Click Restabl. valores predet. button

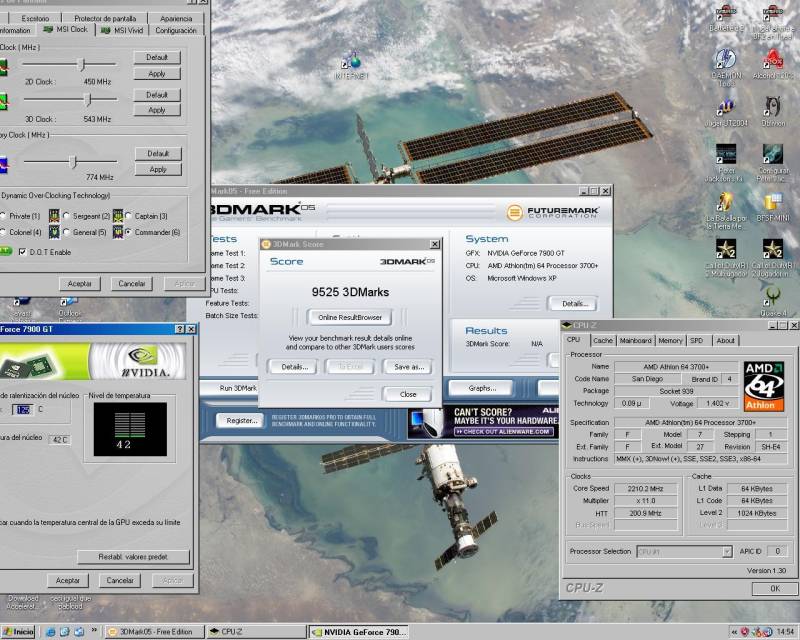(133, 557)
